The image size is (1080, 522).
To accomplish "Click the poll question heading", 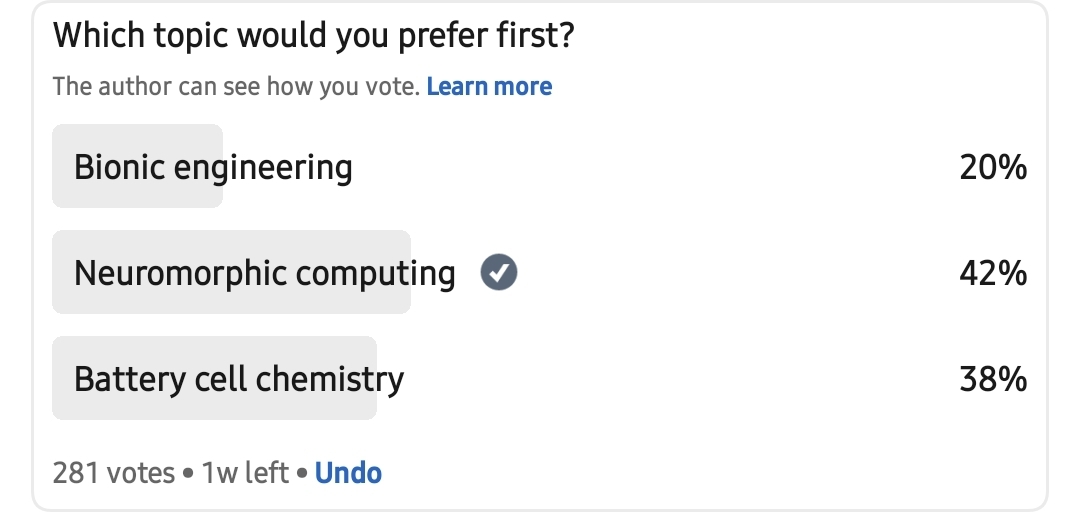I will tap(312, 36).
